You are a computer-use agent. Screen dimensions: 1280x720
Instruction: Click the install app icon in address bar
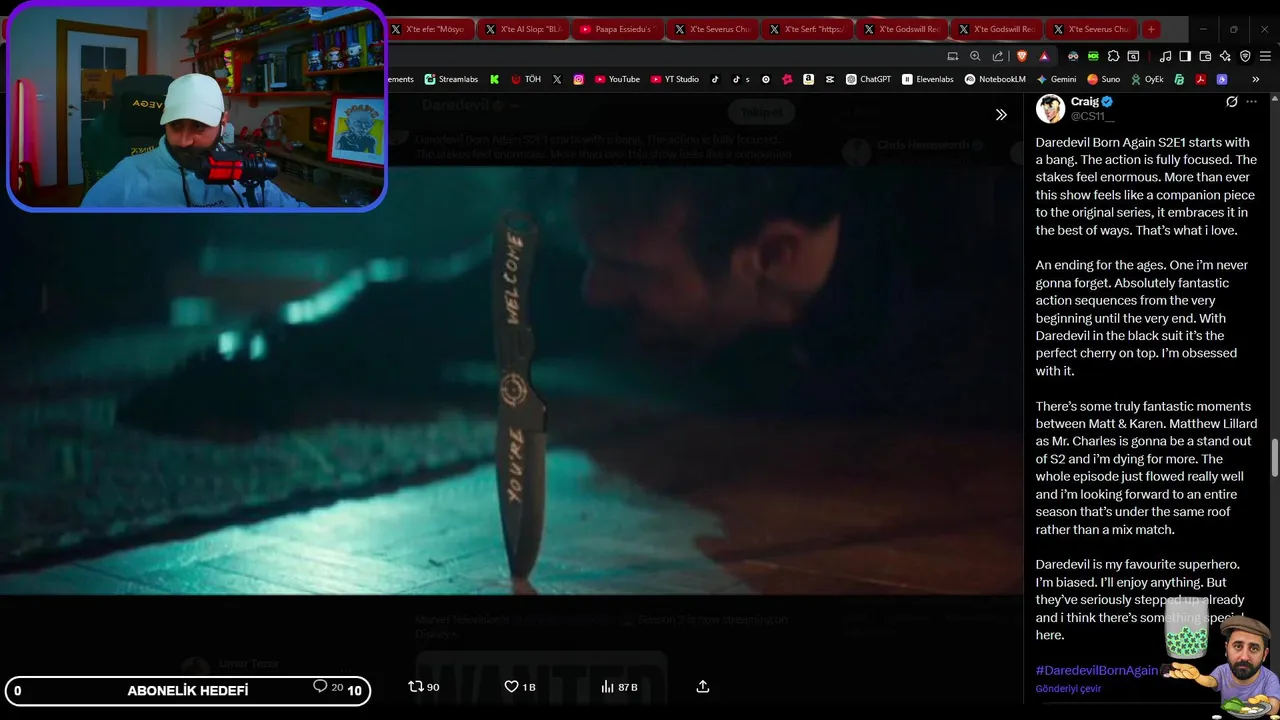click(953, 56)
